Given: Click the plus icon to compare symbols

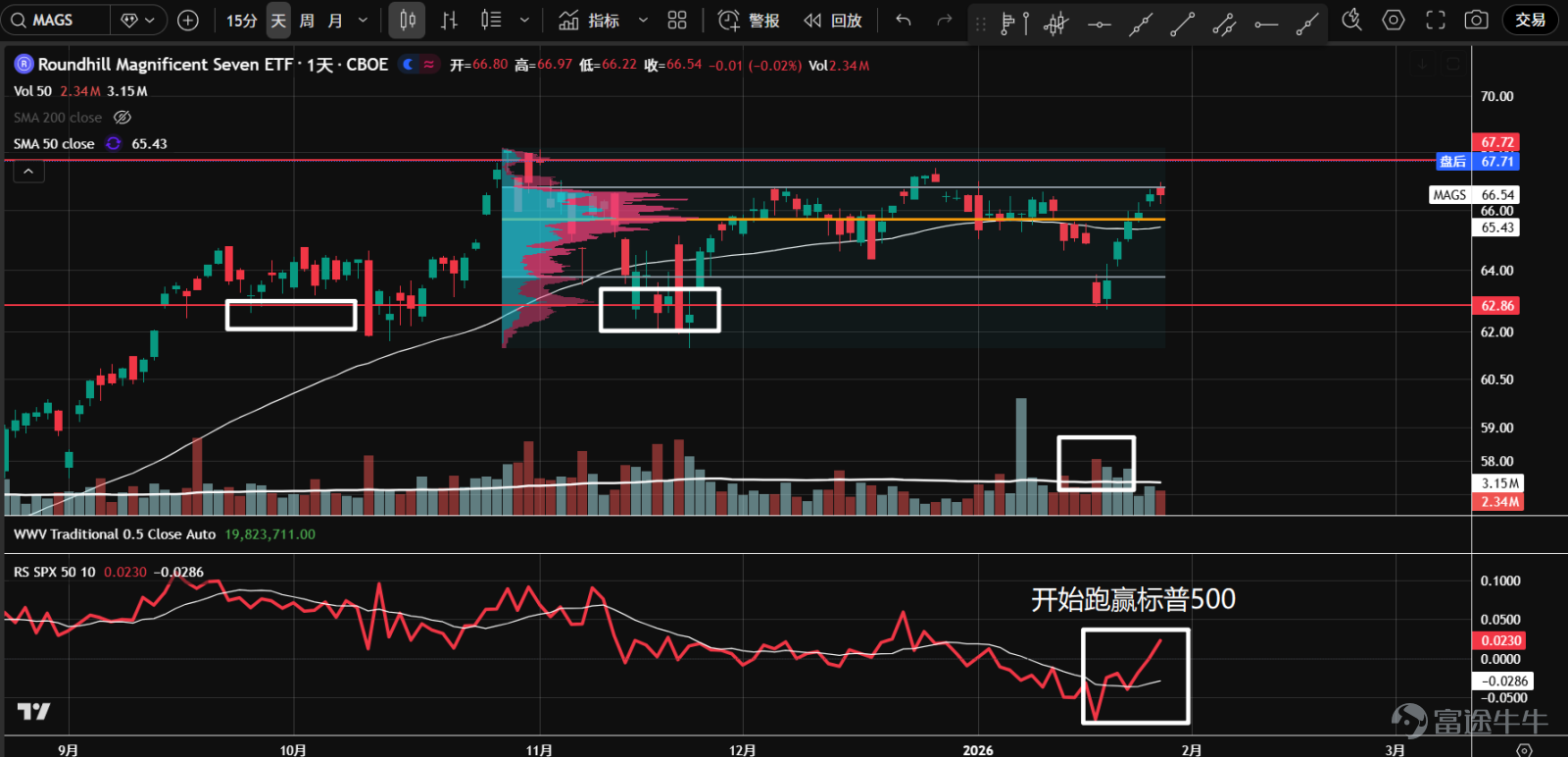Looking at the screenshot, I should click(188, 20).
